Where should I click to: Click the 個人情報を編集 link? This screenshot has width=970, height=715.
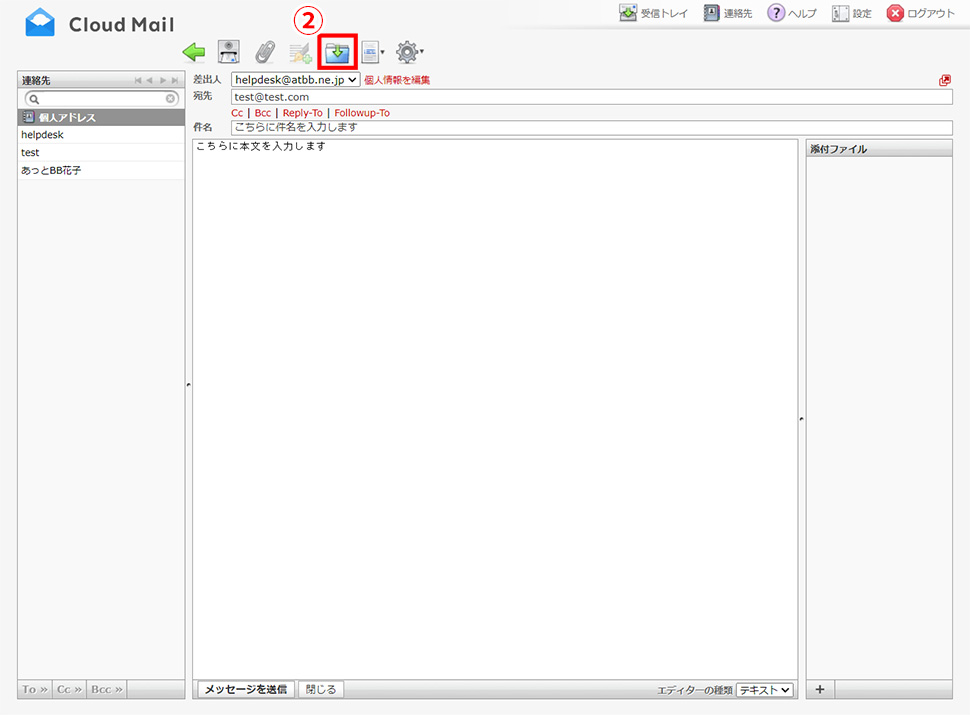397,80
